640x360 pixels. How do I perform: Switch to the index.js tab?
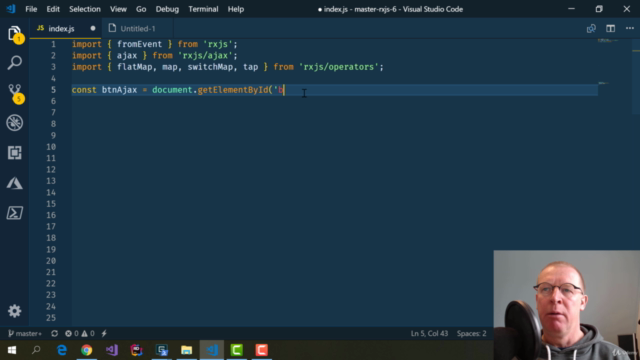point(66,29)
